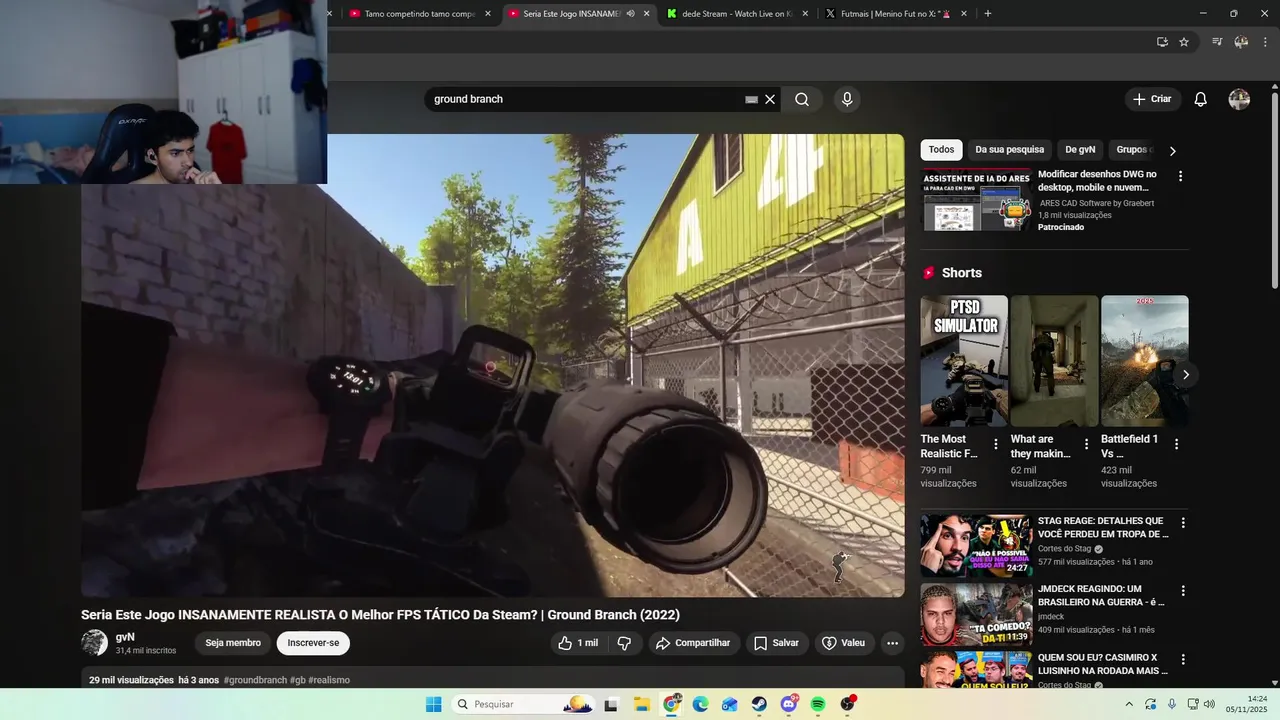
Task: Click the #realismo hashtag
Action: click(x=329, y=680)
